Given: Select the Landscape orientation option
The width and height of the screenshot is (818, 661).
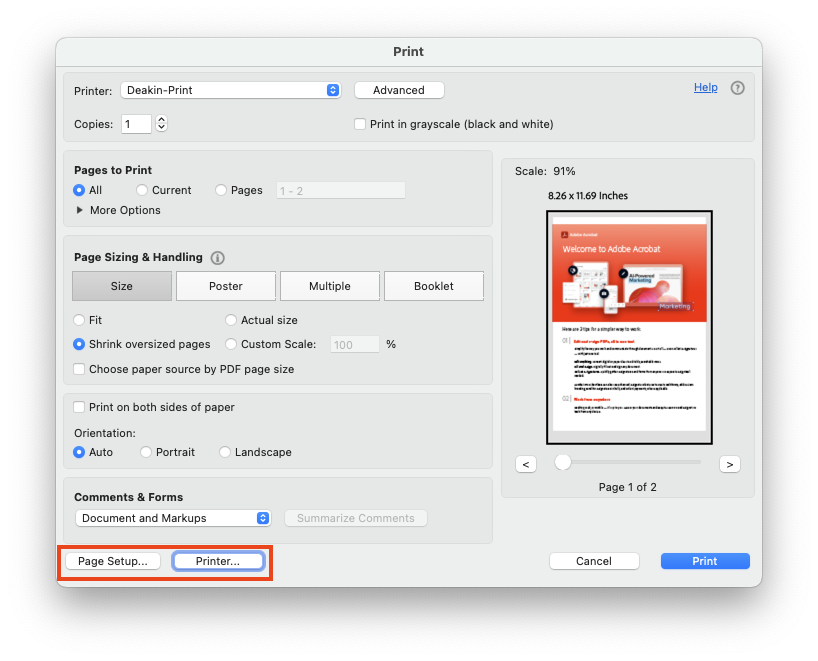Looking at the screenshot, I should click(x=225, y=452).
